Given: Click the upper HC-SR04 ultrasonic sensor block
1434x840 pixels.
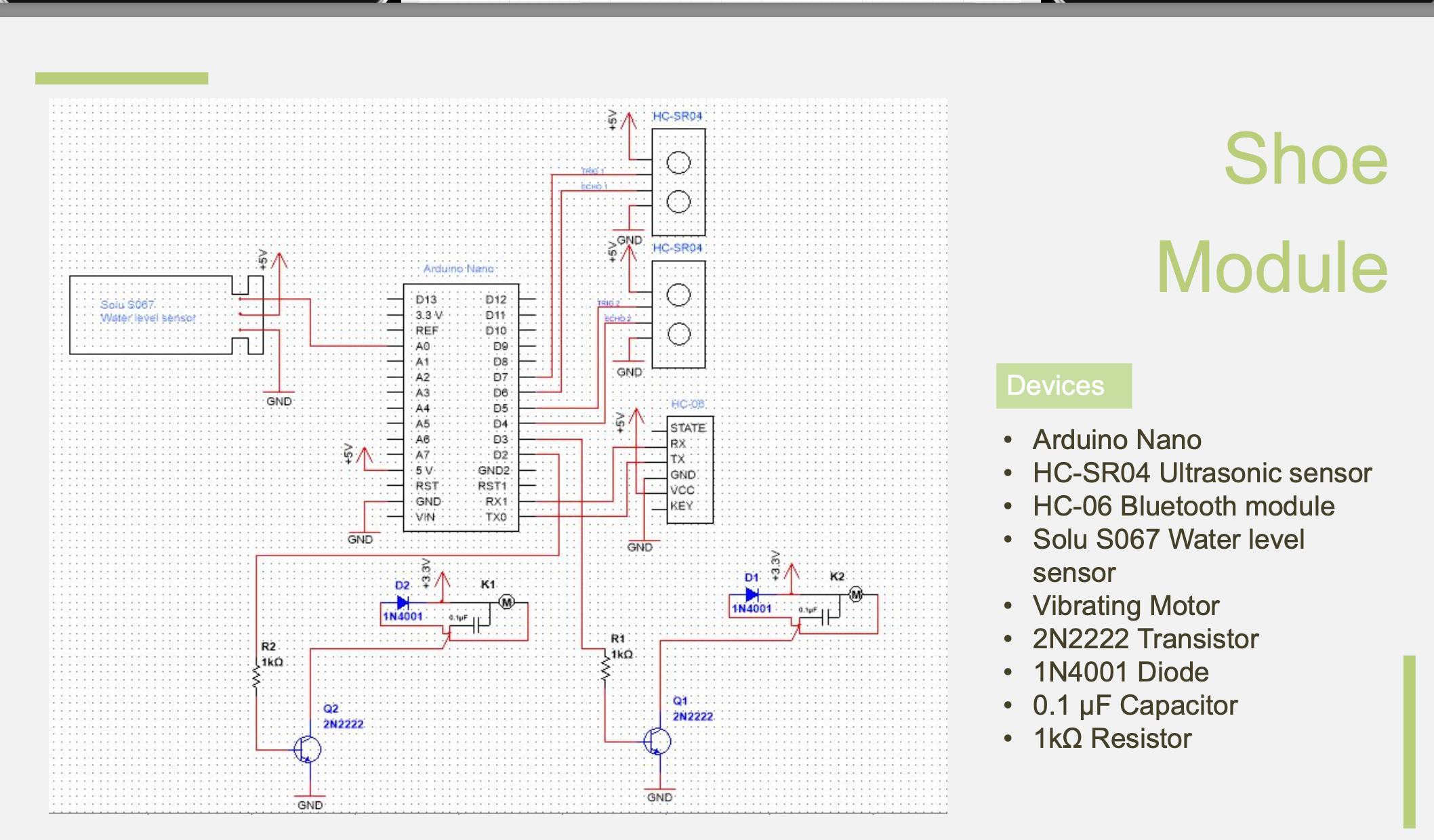Looking at the screenshot, I should coord(678,182).
